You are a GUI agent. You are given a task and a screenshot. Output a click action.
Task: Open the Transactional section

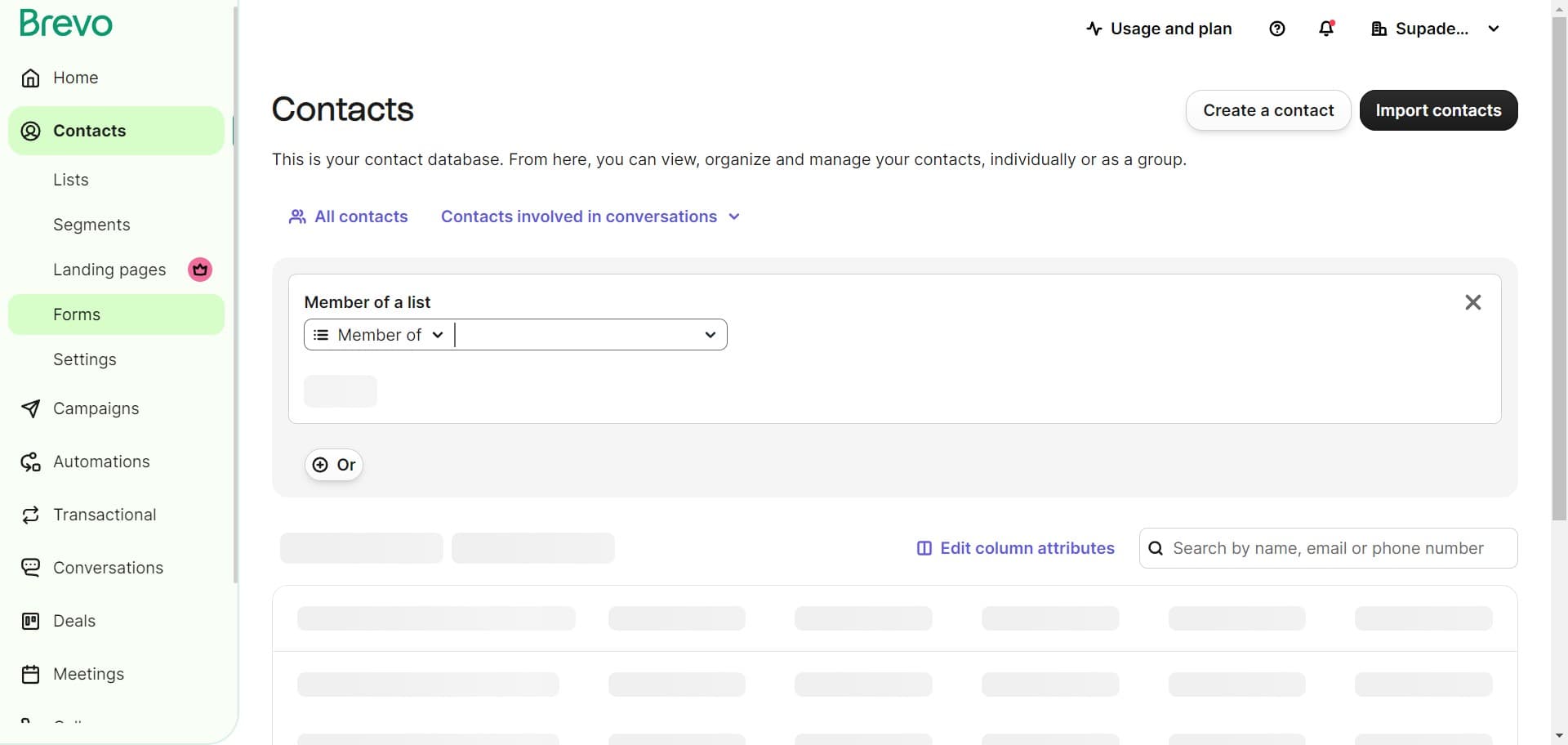coord(104,515)
